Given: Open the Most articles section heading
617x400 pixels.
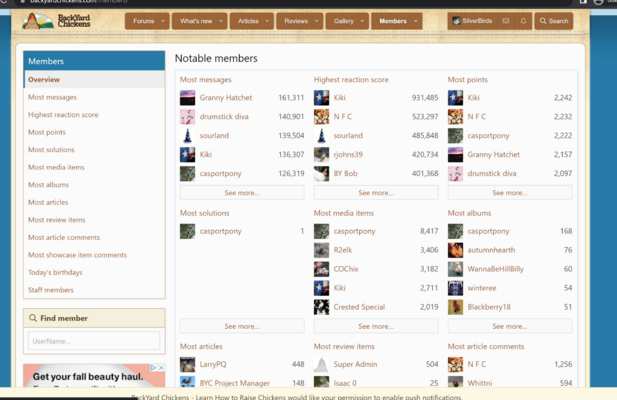Looking at the screenshot, I should [201, 346].
